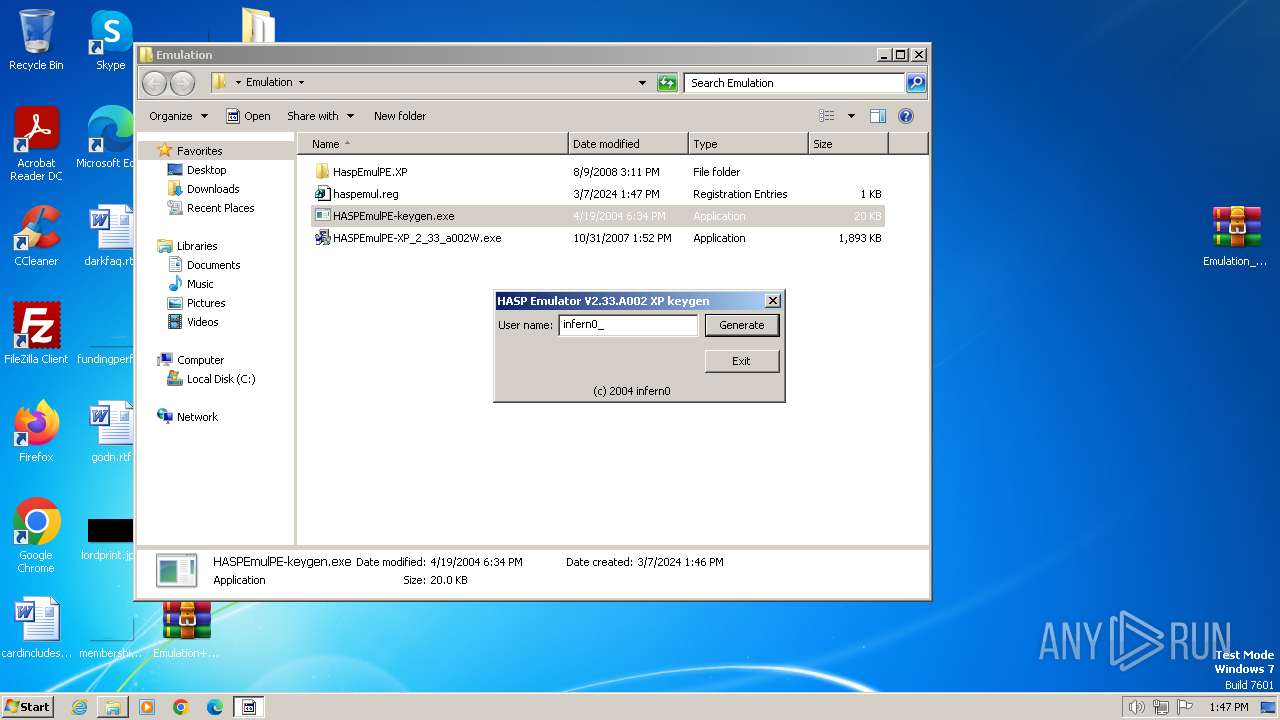The width and height of the screenshot is (1280, 720).
Task: Close the HASP Emulator keygen dialog
Action: click(772, 301)
